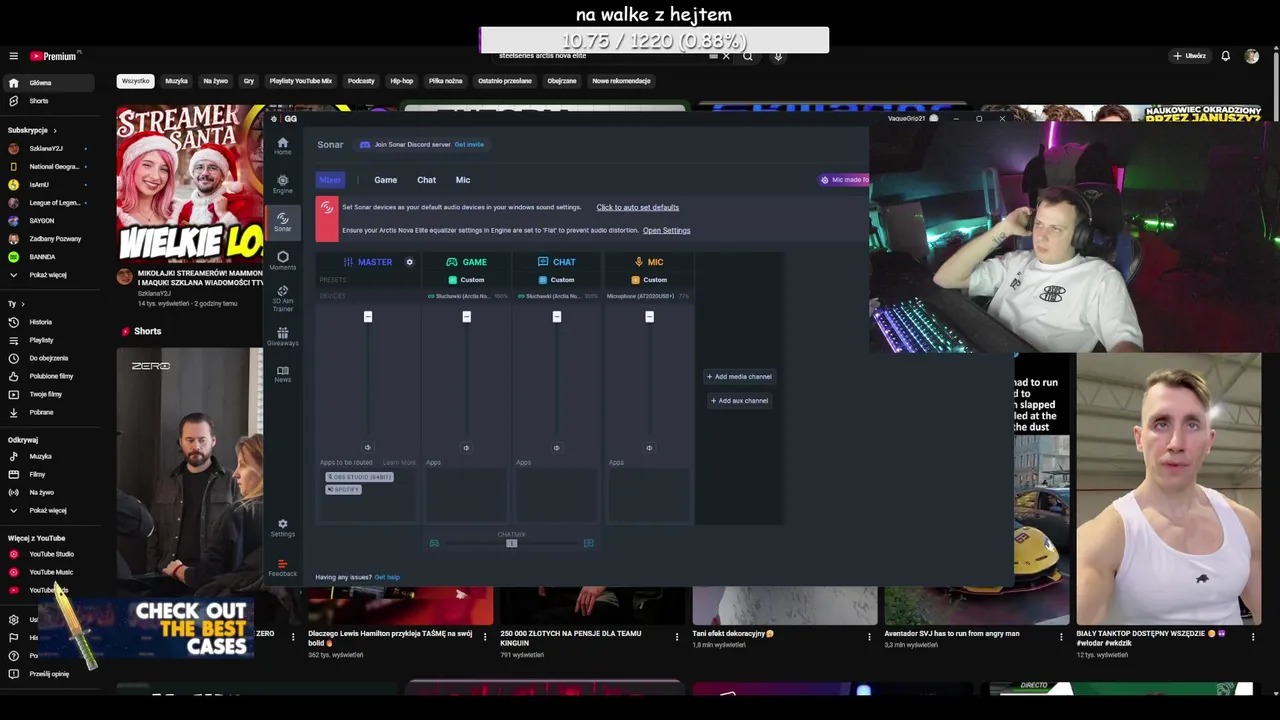Open the Streamer Santa video thumbnail
The height and width of the screenshot is (720, 1280).
pyautogui.click(x=190, y=182)
